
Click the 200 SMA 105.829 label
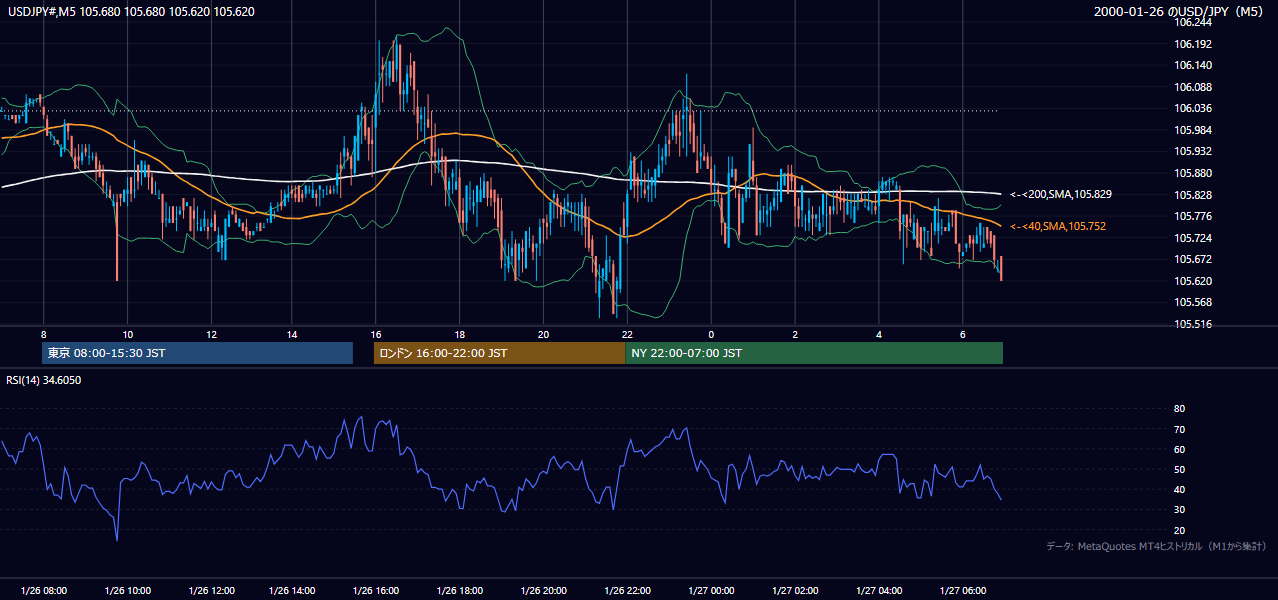coord(1061,194)
